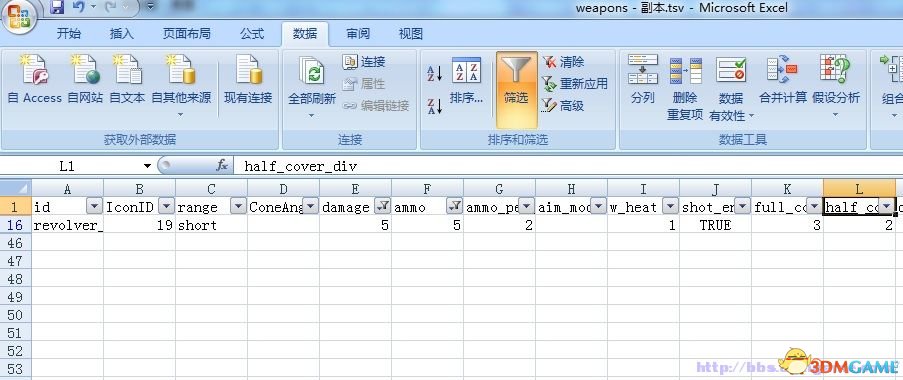This screenshot has width=903, height=380.
Task: Sort descending with Z-A icon
Action: tap(434, 106)
